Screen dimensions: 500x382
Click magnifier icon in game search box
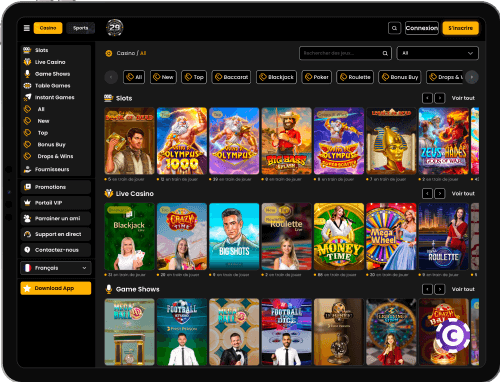point(385,53)
